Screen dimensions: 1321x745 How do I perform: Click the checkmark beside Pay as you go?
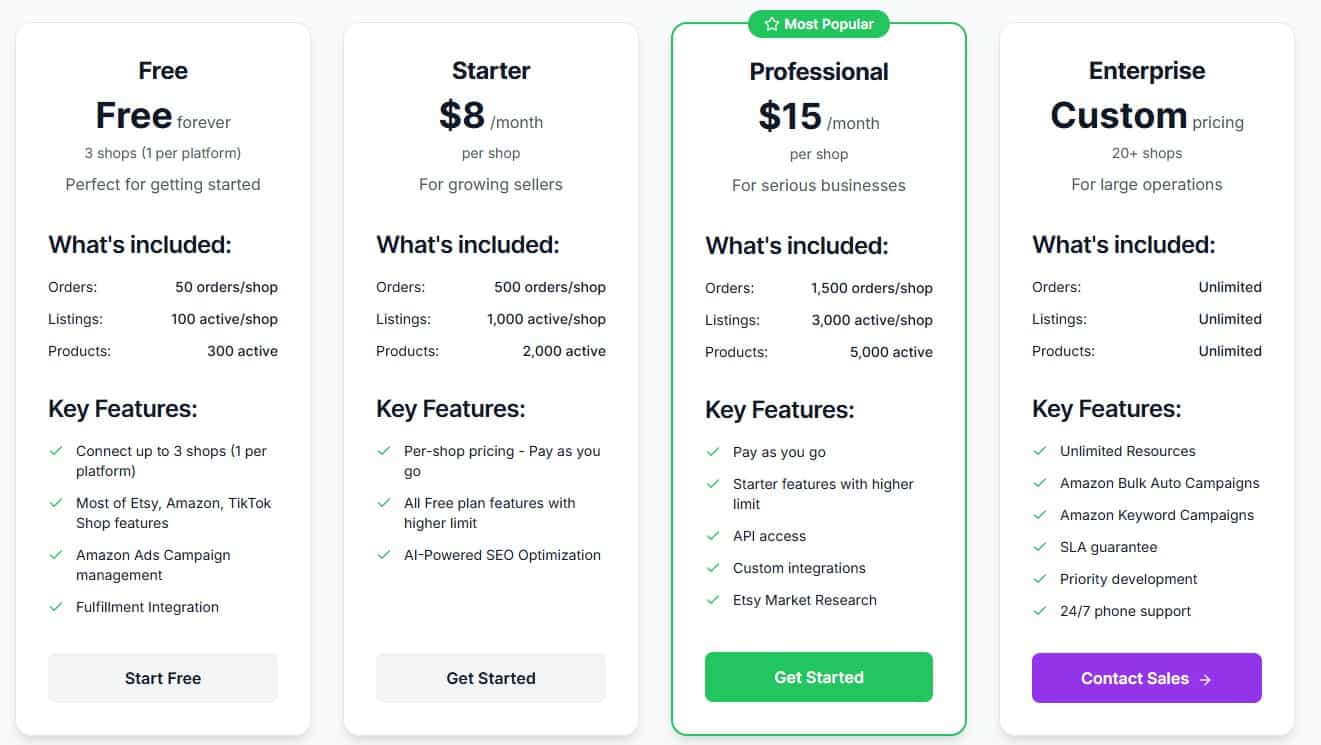click(712, 452)
